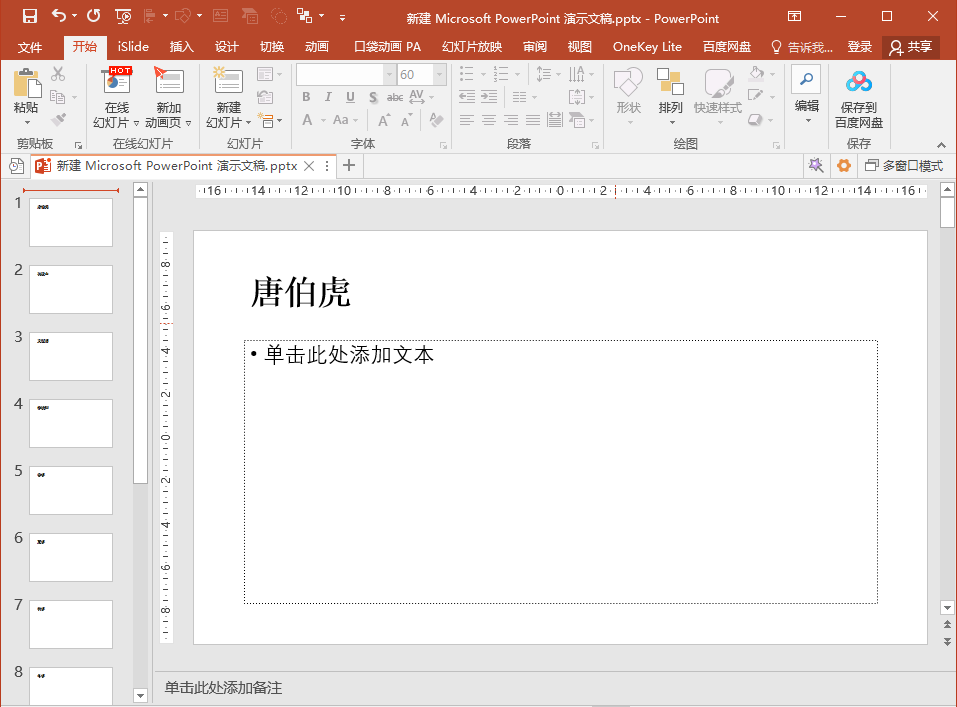Click the vertical scrollbar of slide thumbnail panel
Image resolution: width=957 pixels, height=707 pixels.
tap(140, 340)
